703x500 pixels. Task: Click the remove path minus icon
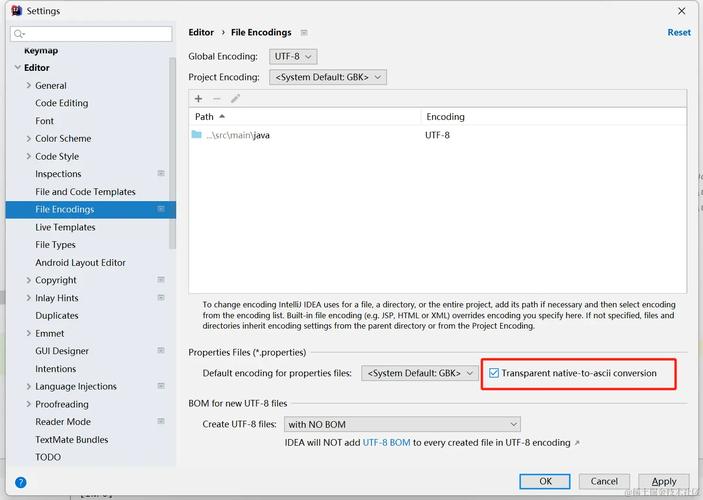click(217, 98)
